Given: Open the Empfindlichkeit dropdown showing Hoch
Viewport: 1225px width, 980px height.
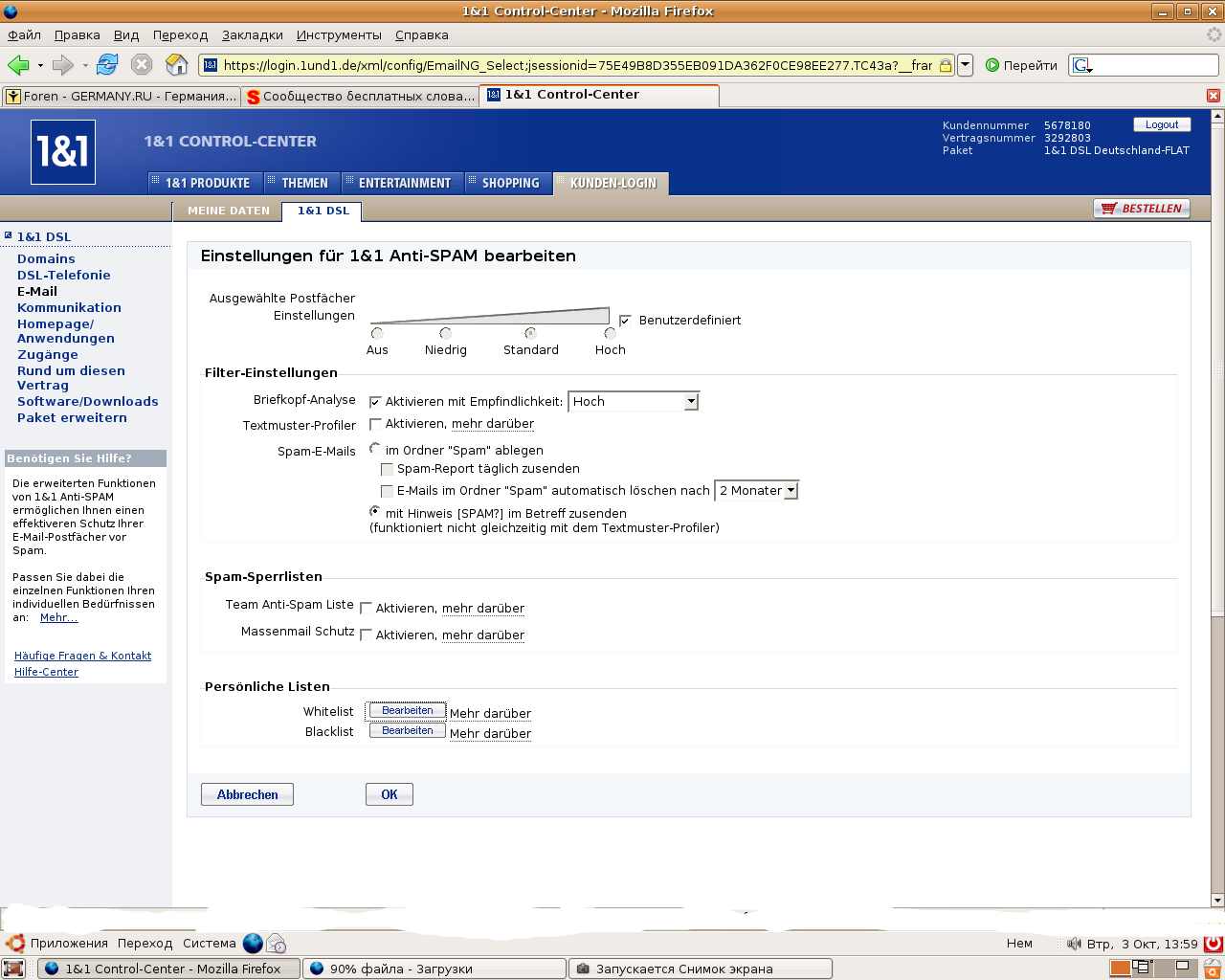Looking at the screenshot, I should pos(634,402).
